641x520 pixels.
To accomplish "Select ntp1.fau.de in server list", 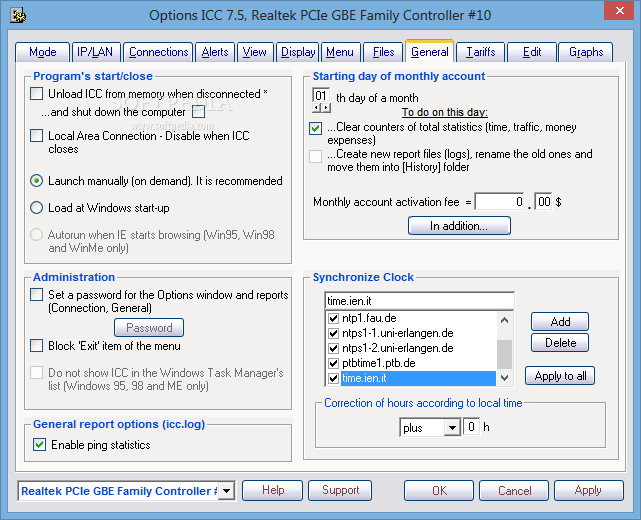I will (x=369, y=318).
